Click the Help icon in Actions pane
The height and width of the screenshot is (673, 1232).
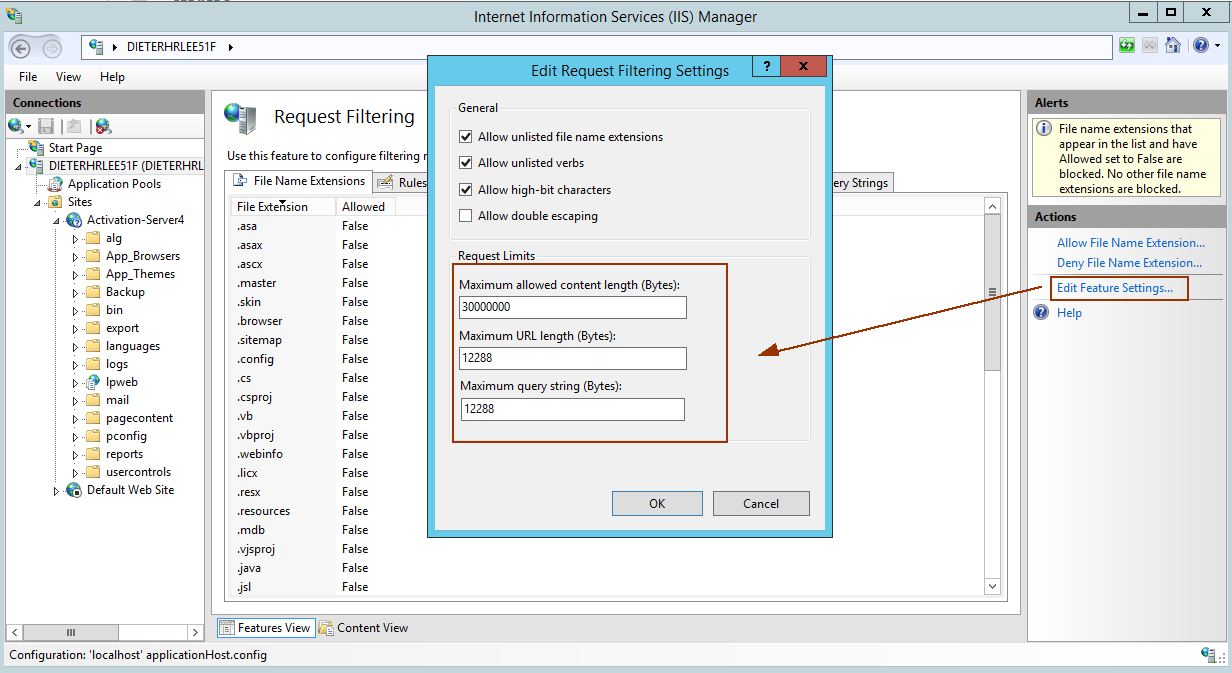tap(1041, 313)
